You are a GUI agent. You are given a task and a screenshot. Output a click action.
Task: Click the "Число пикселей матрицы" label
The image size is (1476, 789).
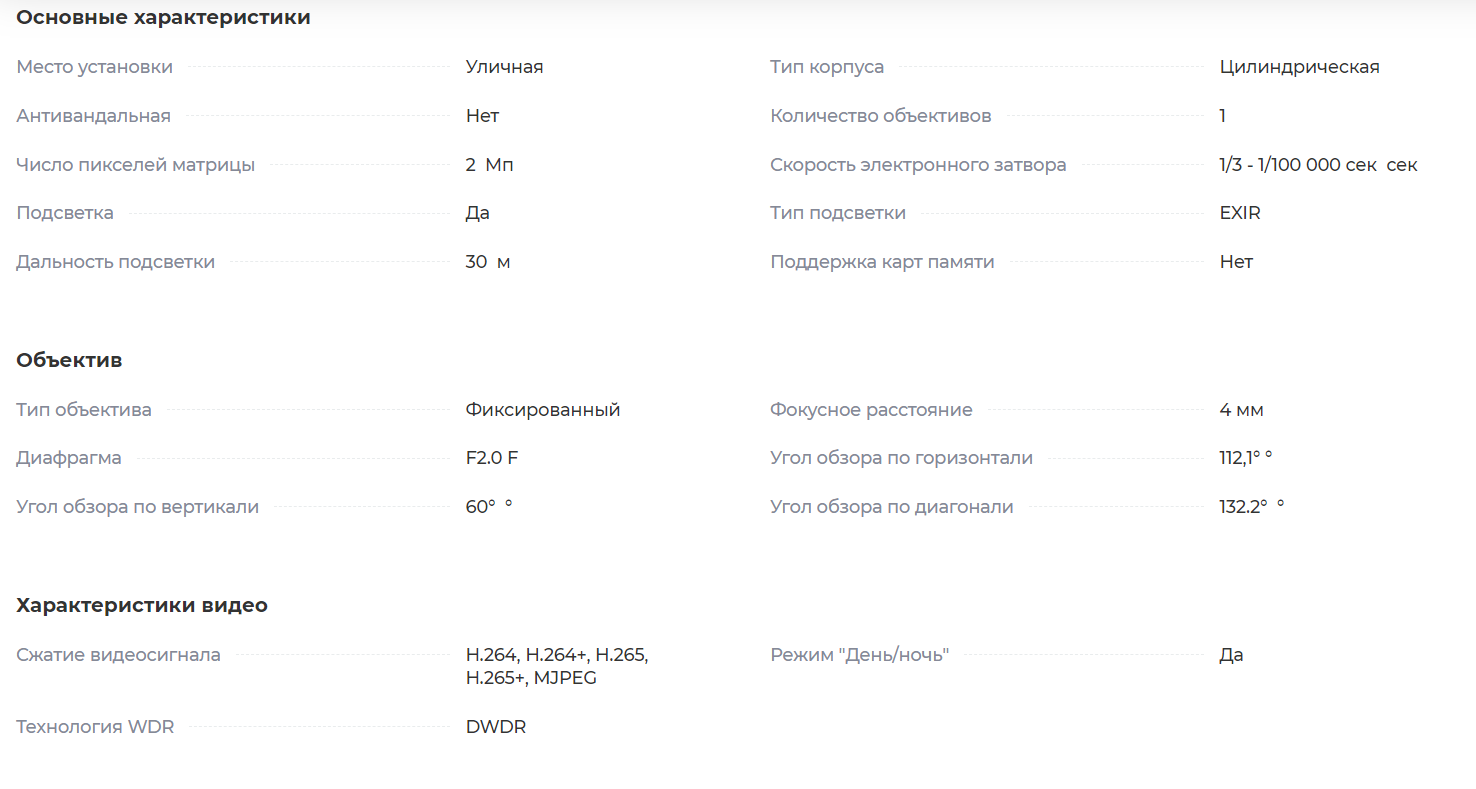tap(135, 165)
